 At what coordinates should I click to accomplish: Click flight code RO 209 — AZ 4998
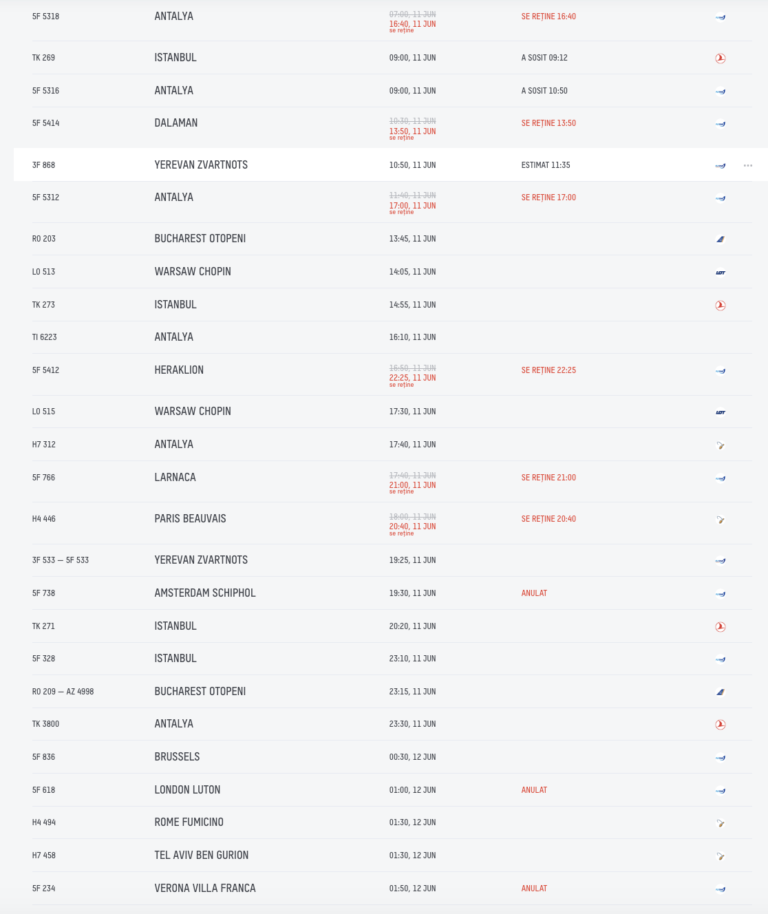point(62,692)
